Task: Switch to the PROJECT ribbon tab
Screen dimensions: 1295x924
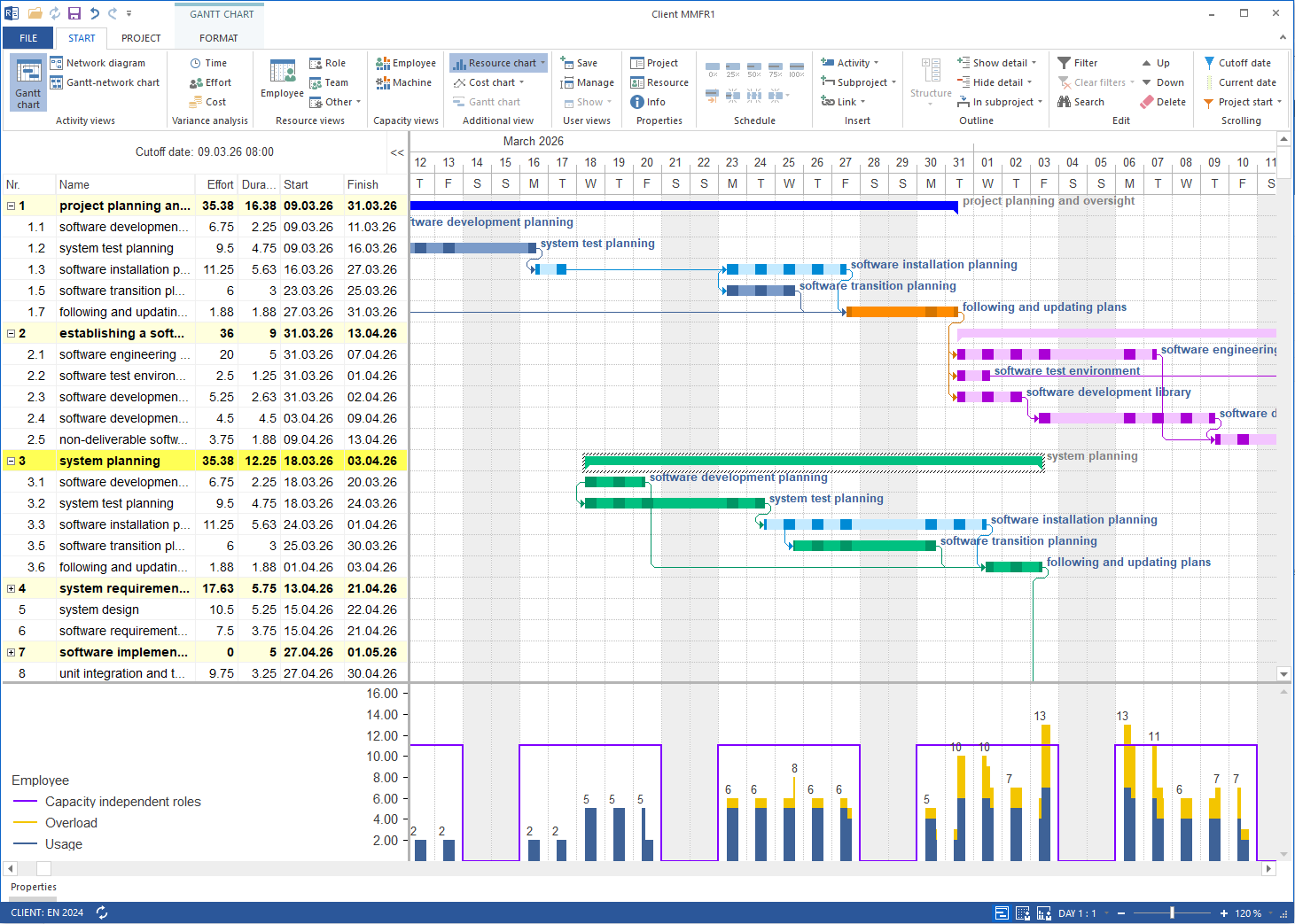Action: pyautogui.click(x=141, y=38)
